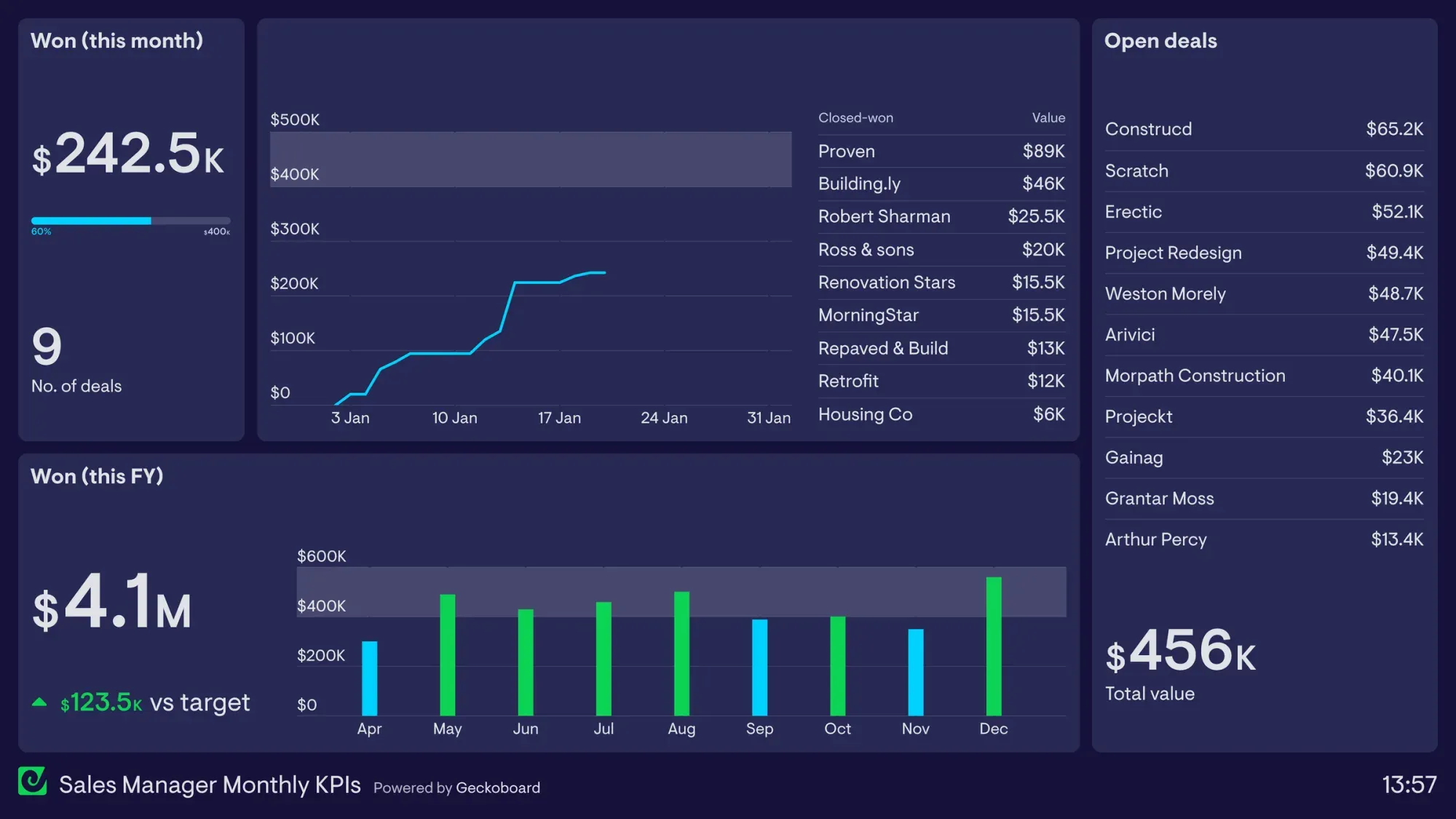Click the 60% monthly target progress bar

click(x=131, y=221)
